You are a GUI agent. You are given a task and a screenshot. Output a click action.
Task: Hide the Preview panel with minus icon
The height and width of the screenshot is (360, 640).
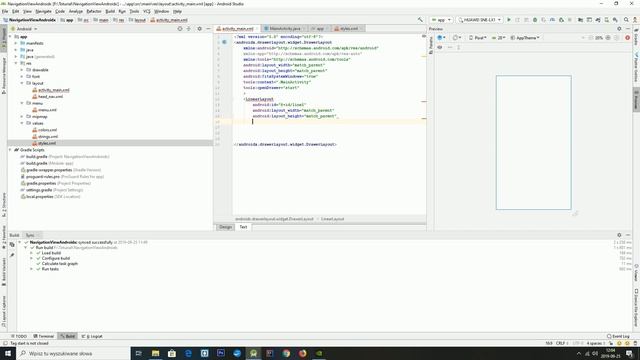[628, 29]
